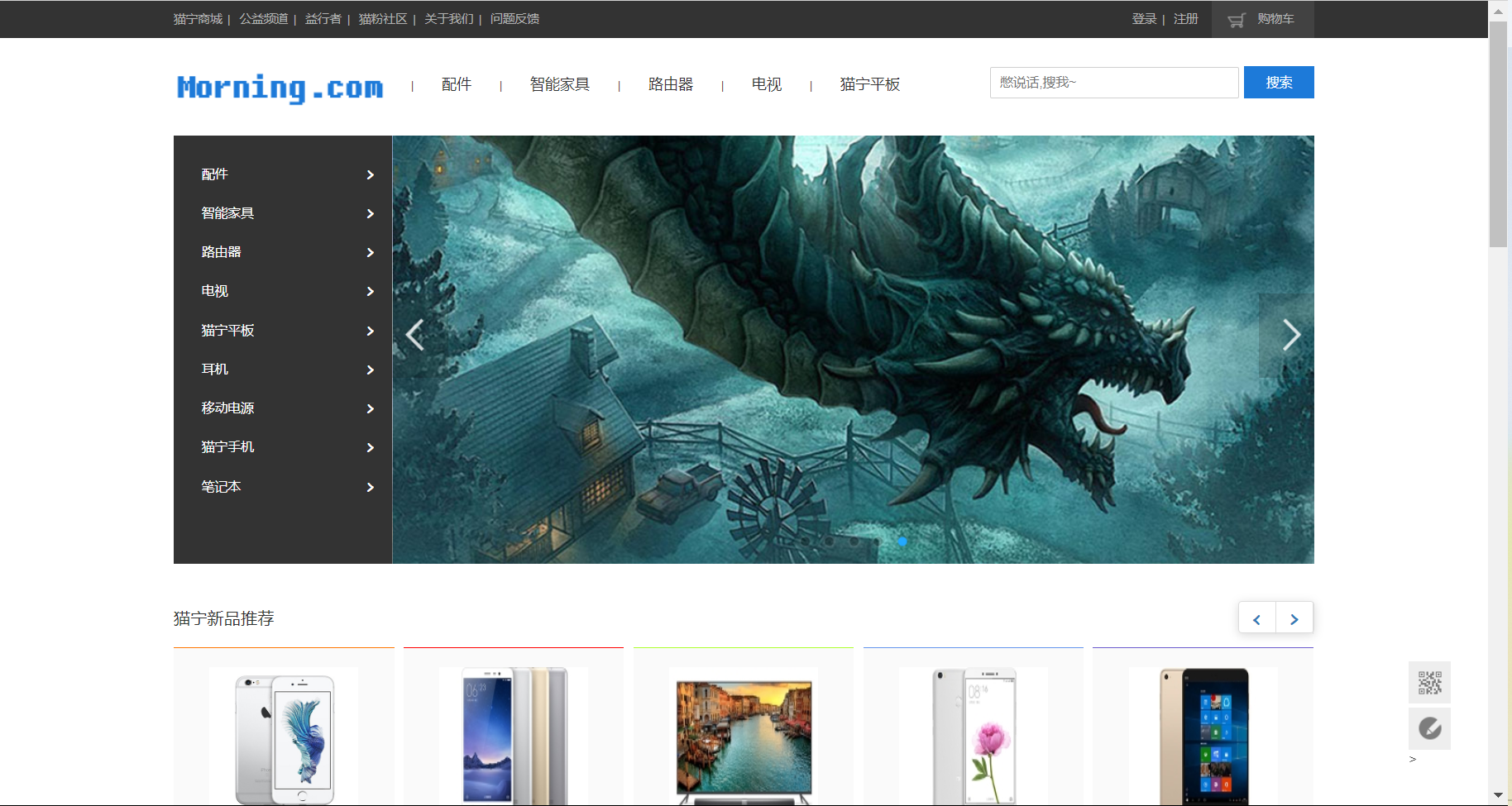Click the Morning.com logo

click(280, 87)
